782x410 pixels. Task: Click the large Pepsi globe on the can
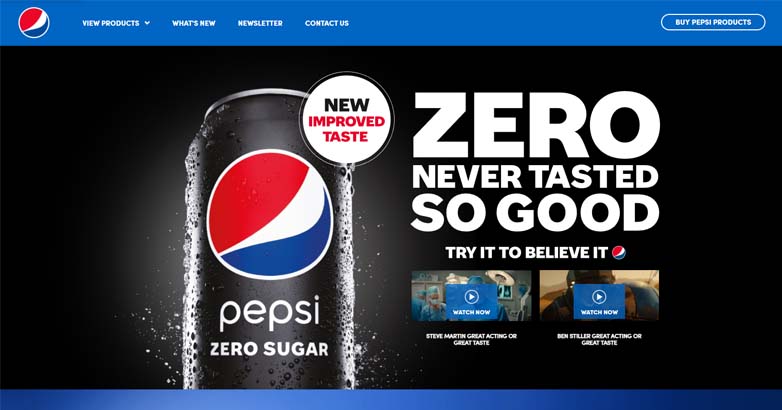(x=270, y=214)
